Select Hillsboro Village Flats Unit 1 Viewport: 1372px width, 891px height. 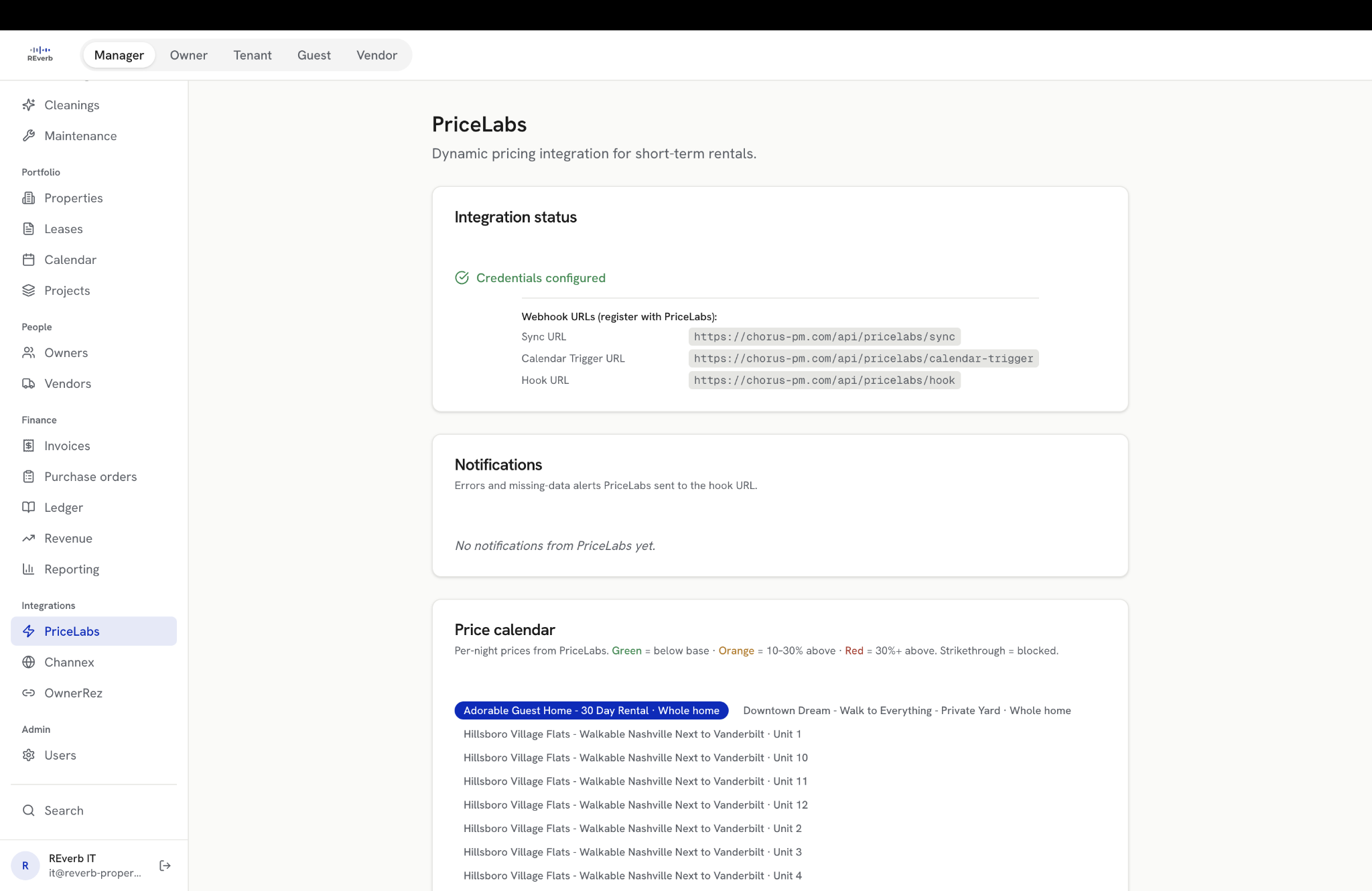click(632, 734)
